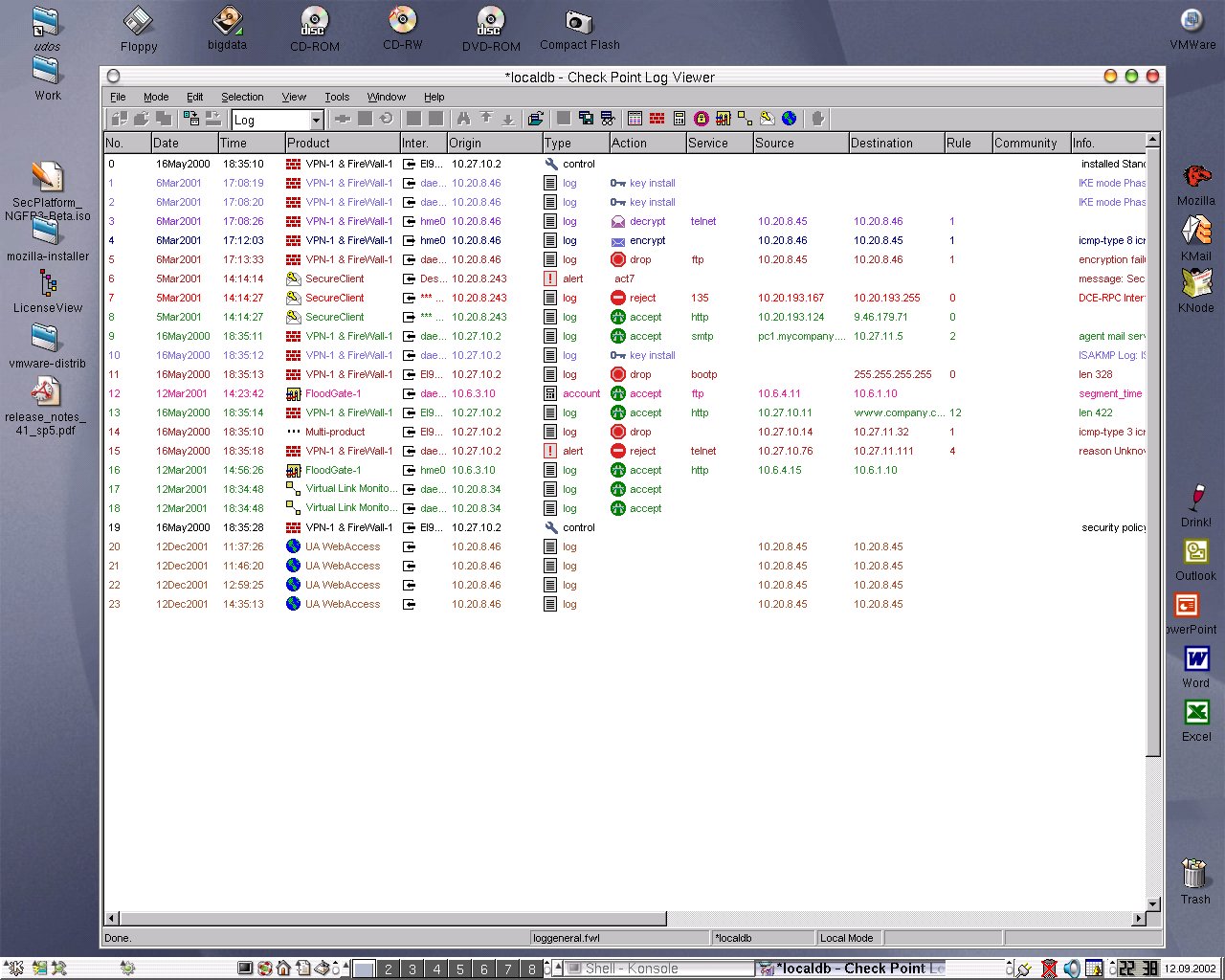This screenshot has width=1225, height=980.
Task: Open release_notes_41_sp5.pdf desktop file
Action: (46, 407)
